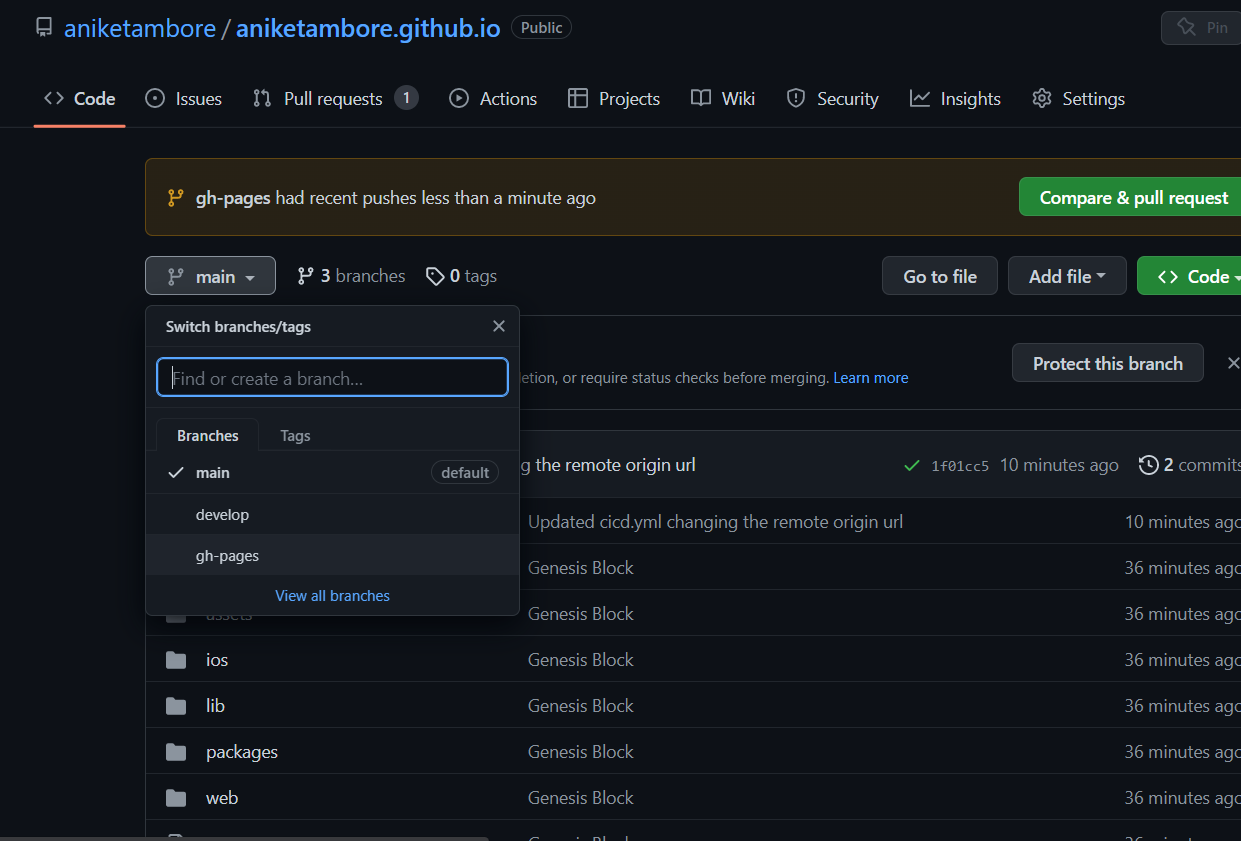Viewport: 1241px width, 841px height.
Task: Click the ios folder icon
Action: click(x=176, y=660)
